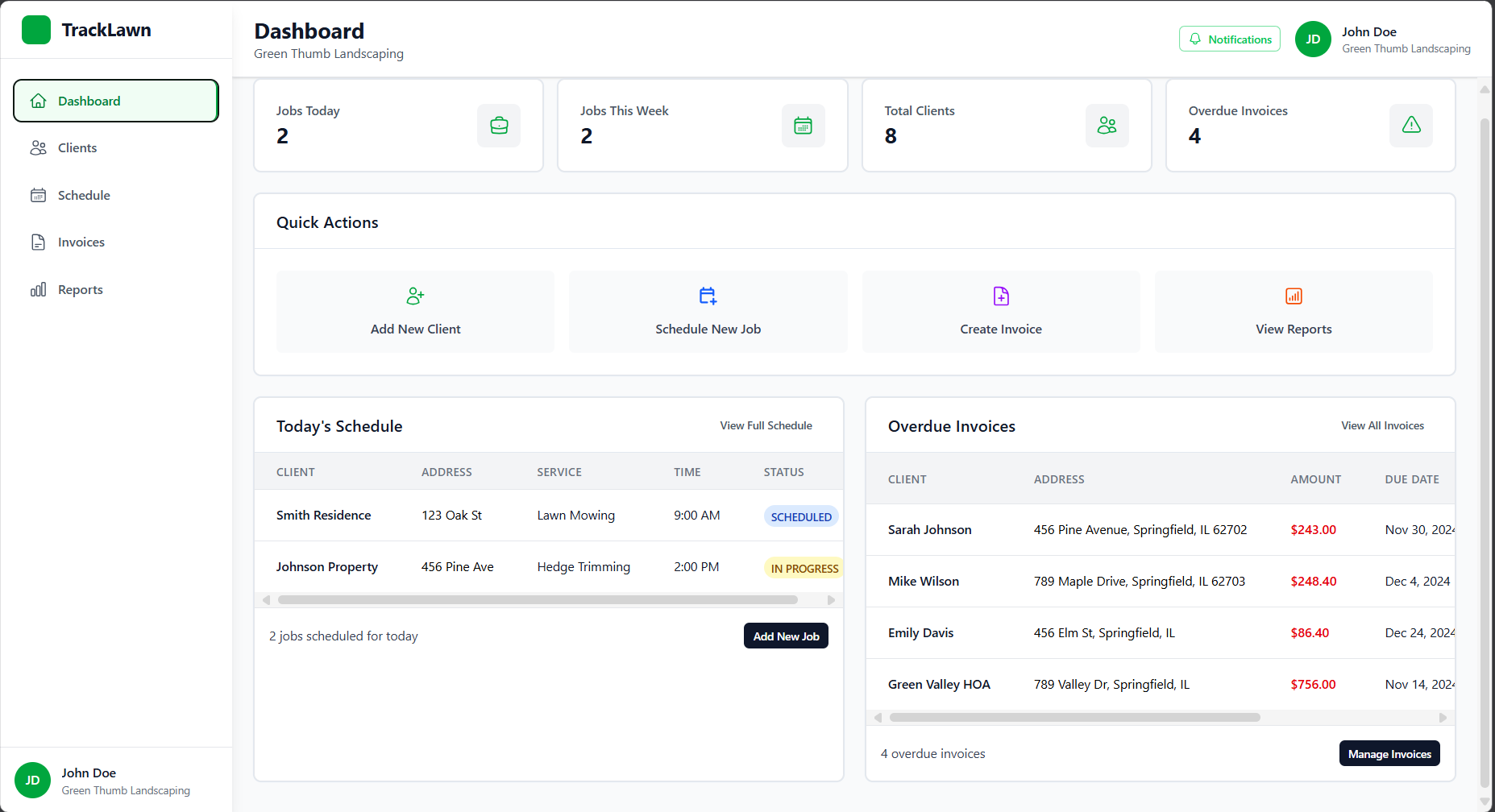Click the Schedule calendar icon in sidebar
Viewport: 1495px width, 812px height.
[x=38, y=195]
